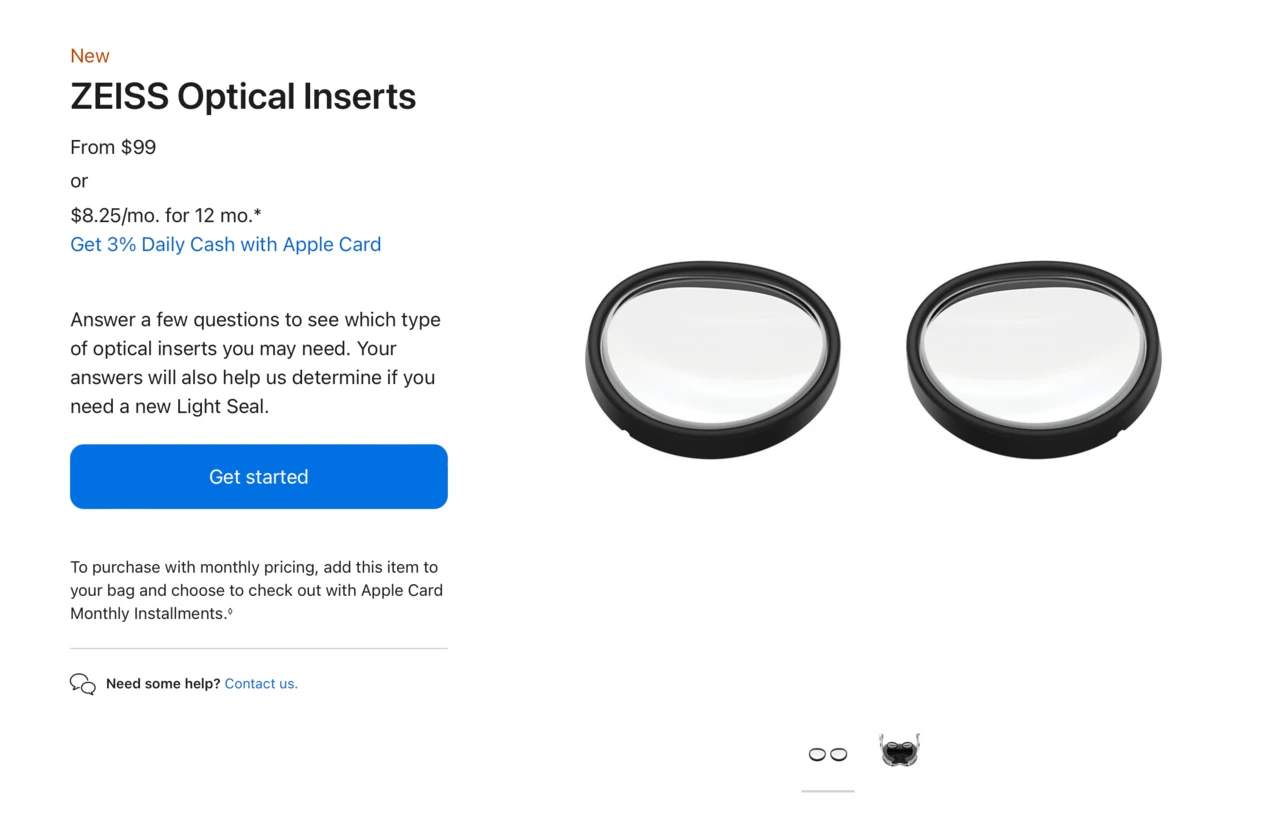Click Get 3% Daily Cash with Apple Card
Screen dimensions: 1280x833
coord(225,244)
